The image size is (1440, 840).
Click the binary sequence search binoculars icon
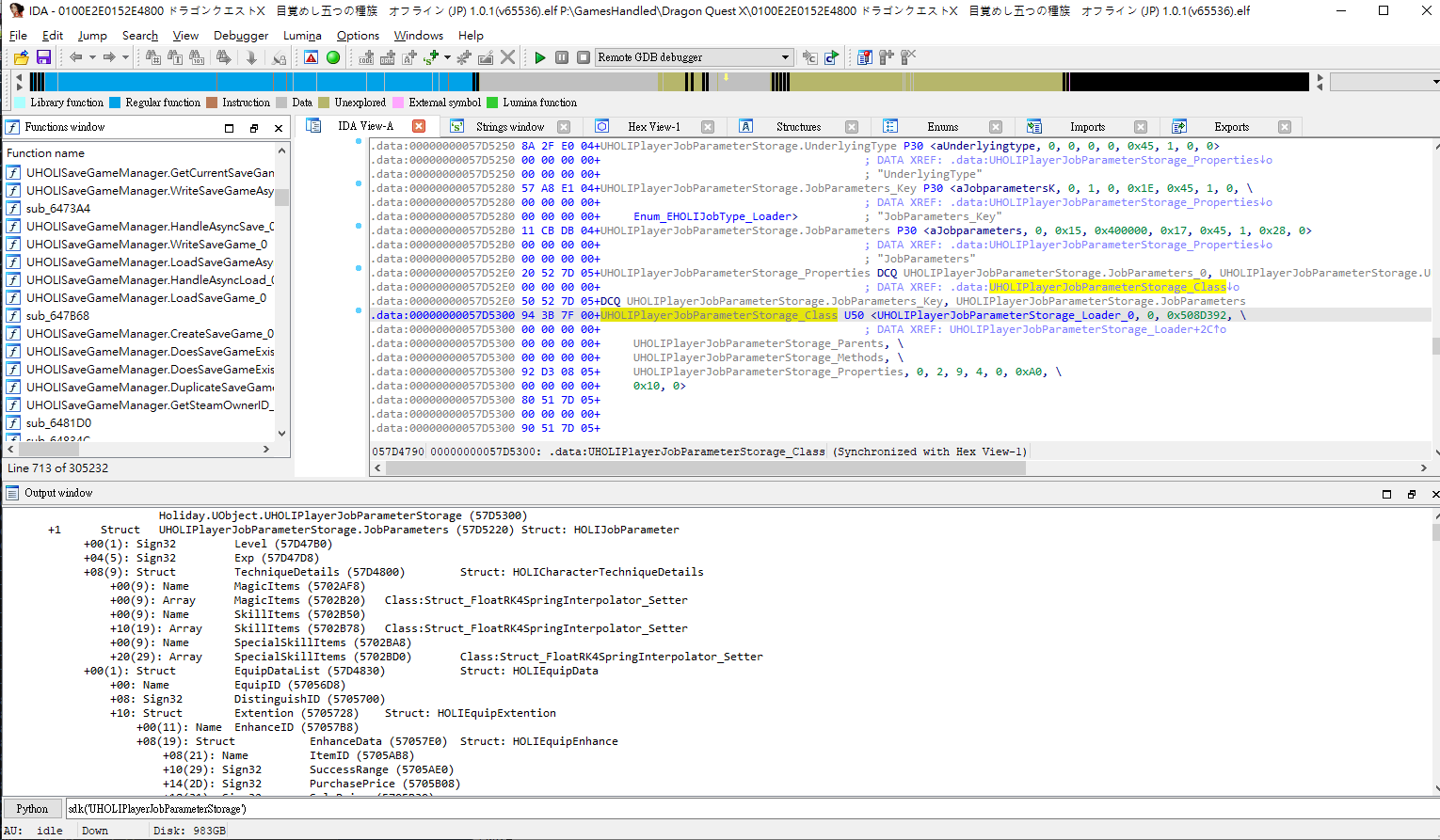[x=197, y=57]
